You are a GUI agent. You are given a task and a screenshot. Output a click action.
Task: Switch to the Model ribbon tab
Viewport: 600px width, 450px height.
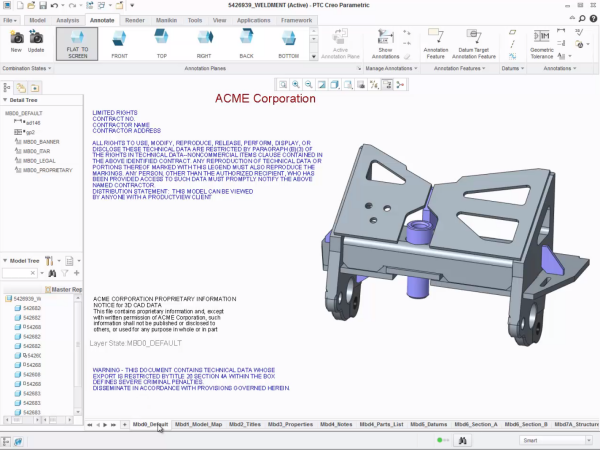pyautogui.click(x=38, y=20)
